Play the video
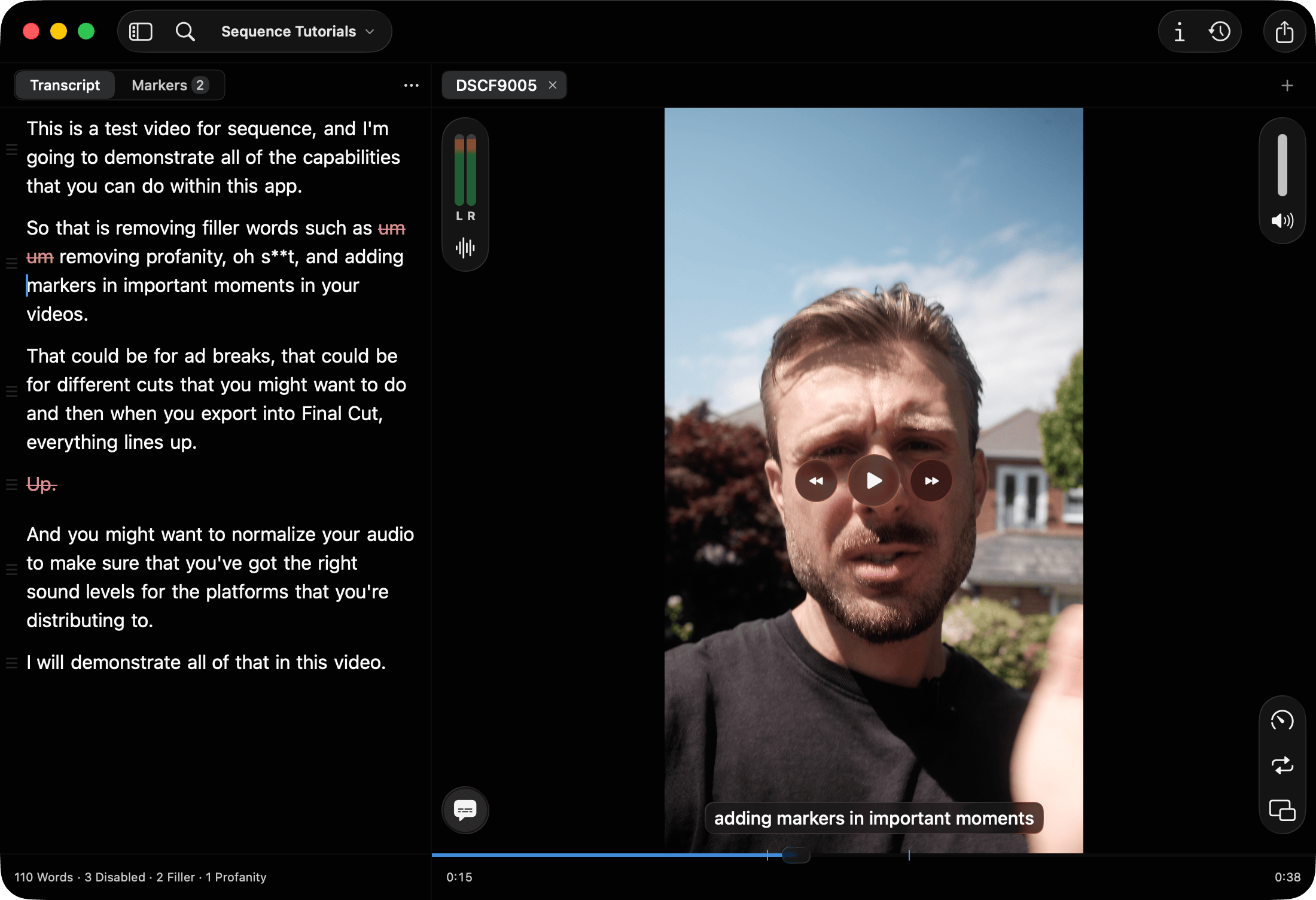Viewport: 1316px width, 900px height. coord(873,481)
